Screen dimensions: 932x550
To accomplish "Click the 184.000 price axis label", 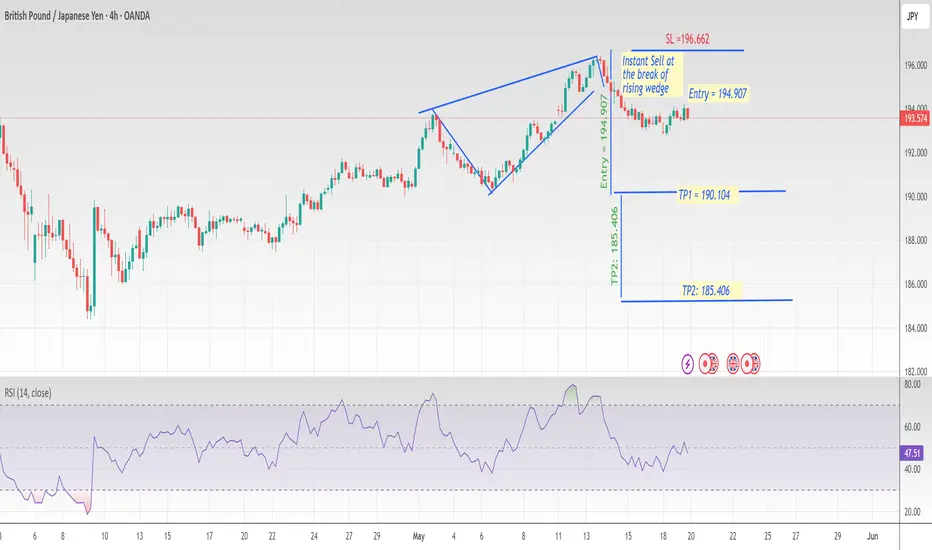I will 915,328.
